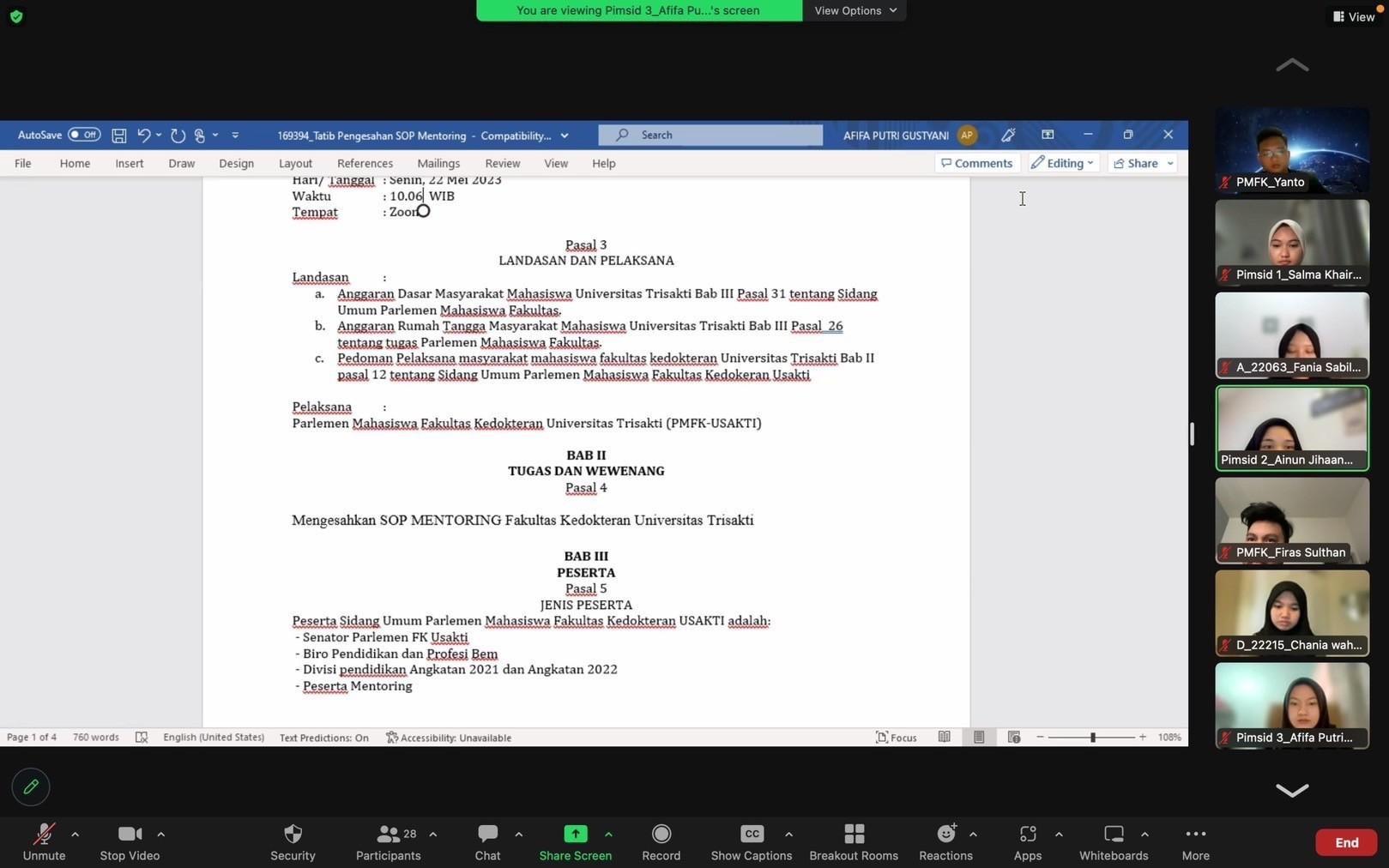This screenshot has height=868, width=1389.
Task: Switch to Web Layout view icon
Action: tap(1013, 737)
